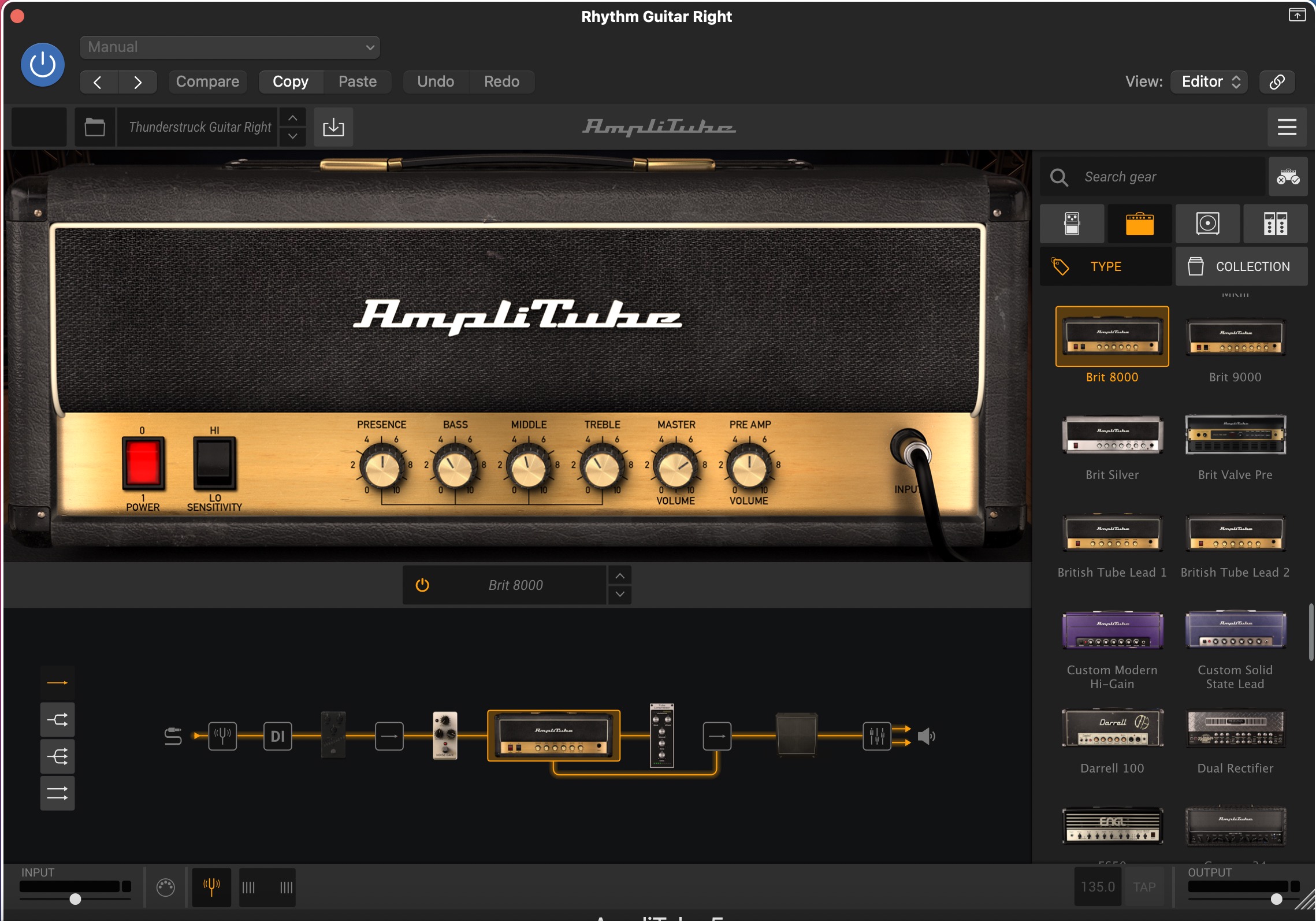Choose the British Tube Lead 2 amp
This screenshot has height=921, width=1316.
(x=1235, y=533)
